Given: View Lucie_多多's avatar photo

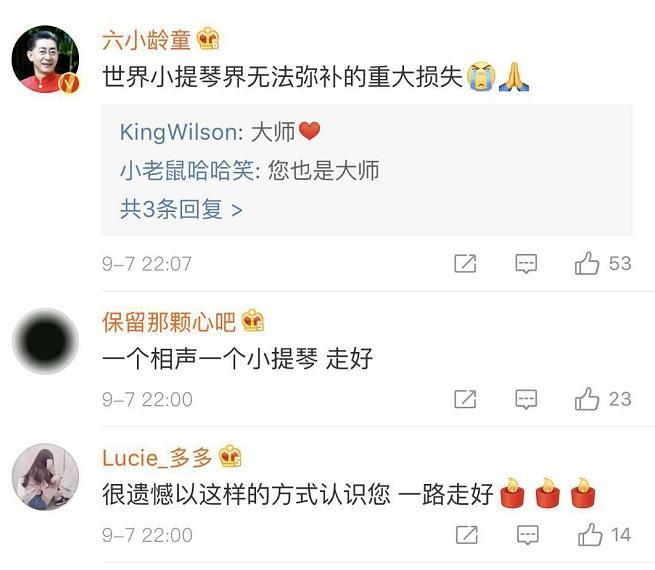Looking at the screenshot, I should (x=46, y=477).
